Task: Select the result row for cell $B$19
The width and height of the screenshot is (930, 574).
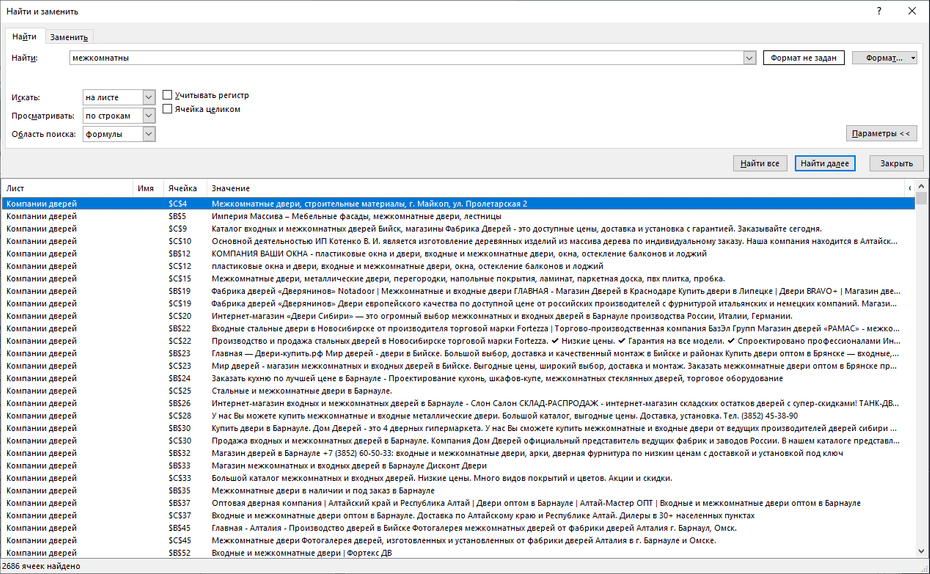Action: pos(458,291)
